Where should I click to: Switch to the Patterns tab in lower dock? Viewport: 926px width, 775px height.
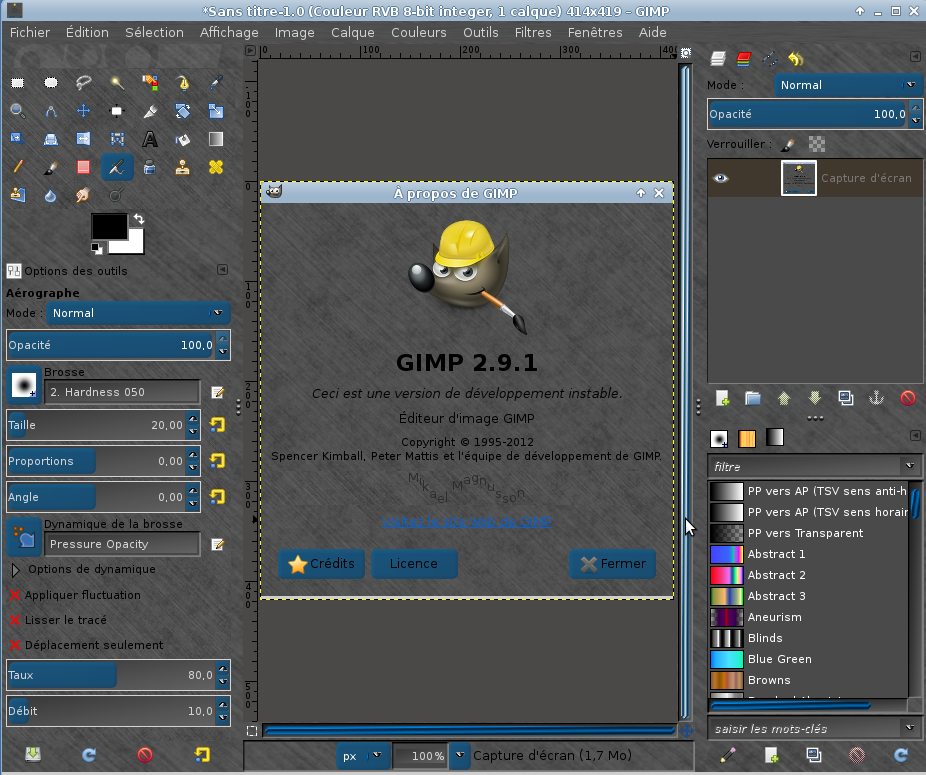point(747,438)
